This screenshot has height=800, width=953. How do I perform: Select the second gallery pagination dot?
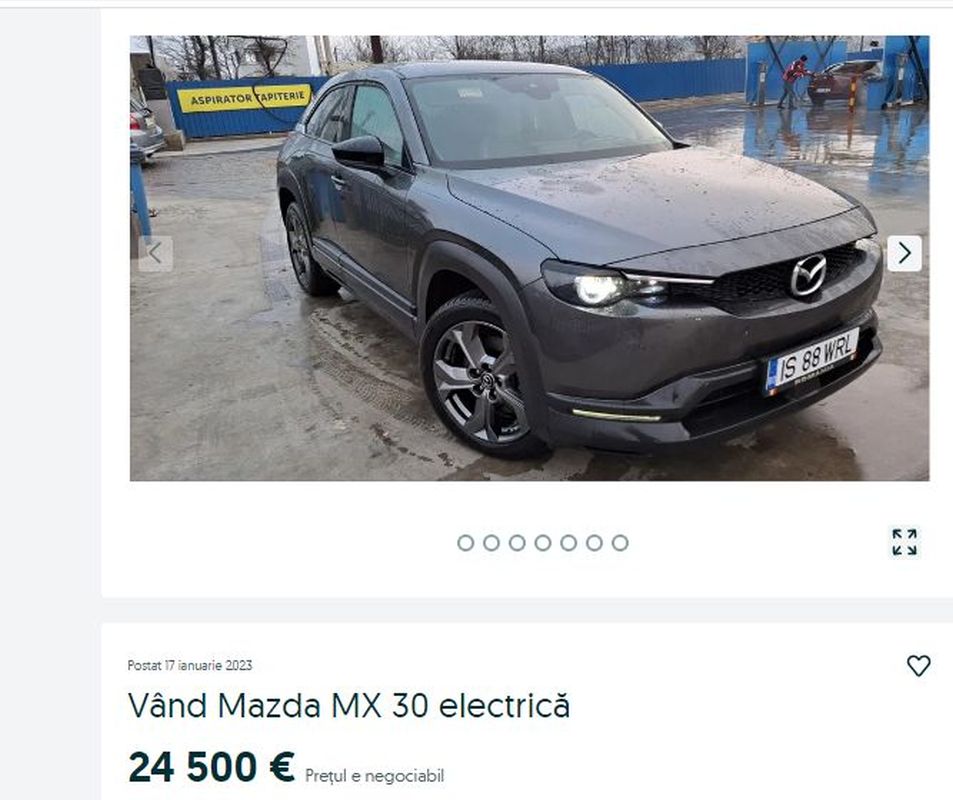491,543
